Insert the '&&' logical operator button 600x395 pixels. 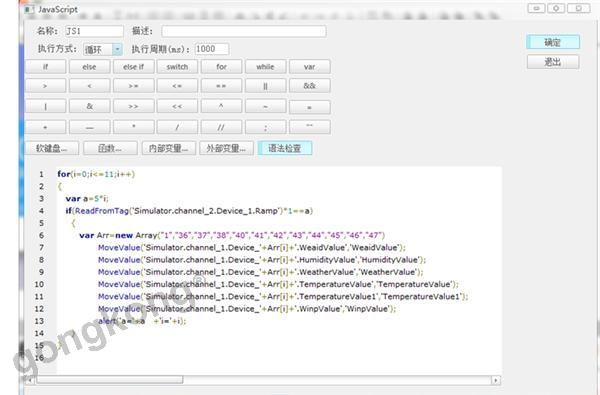(310, 86)
